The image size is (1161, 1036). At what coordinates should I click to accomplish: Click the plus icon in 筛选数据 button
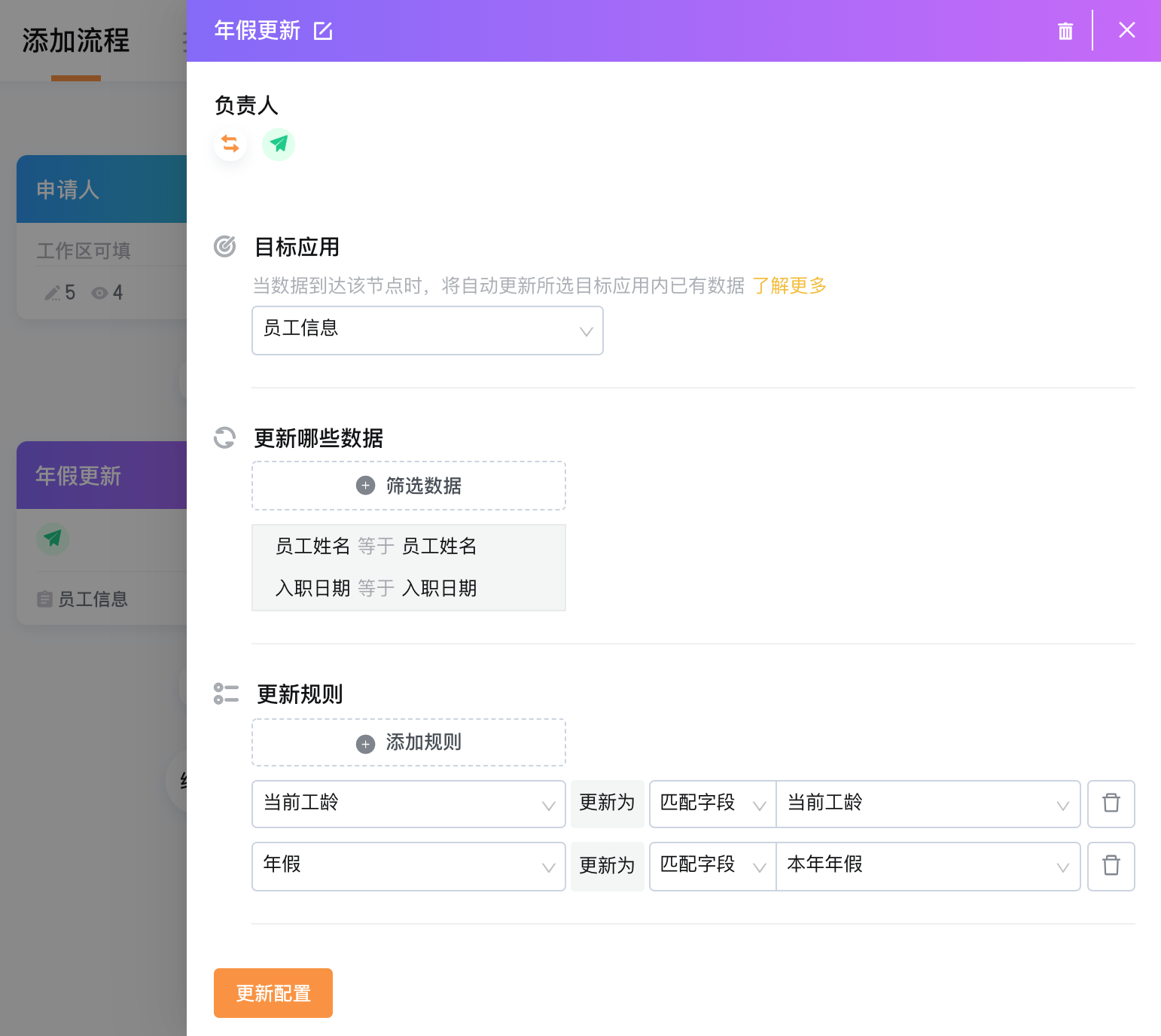click(x=365, y=486)
